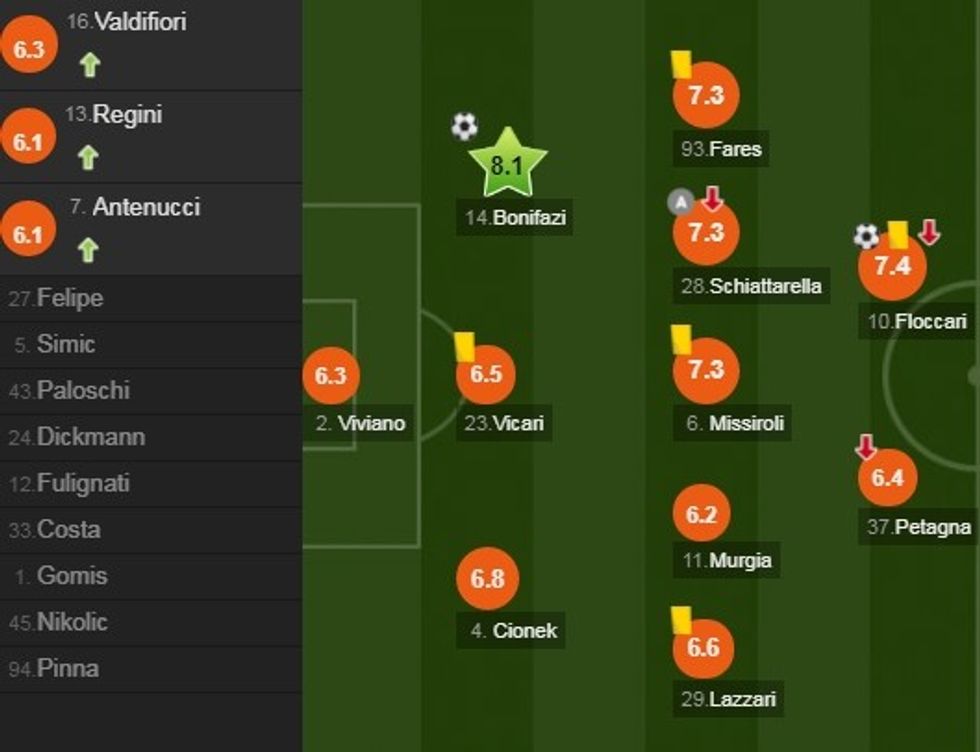Select Regini in the substitutes list
Viewport: 980px width, 752px height.
(x=127, y=115)
